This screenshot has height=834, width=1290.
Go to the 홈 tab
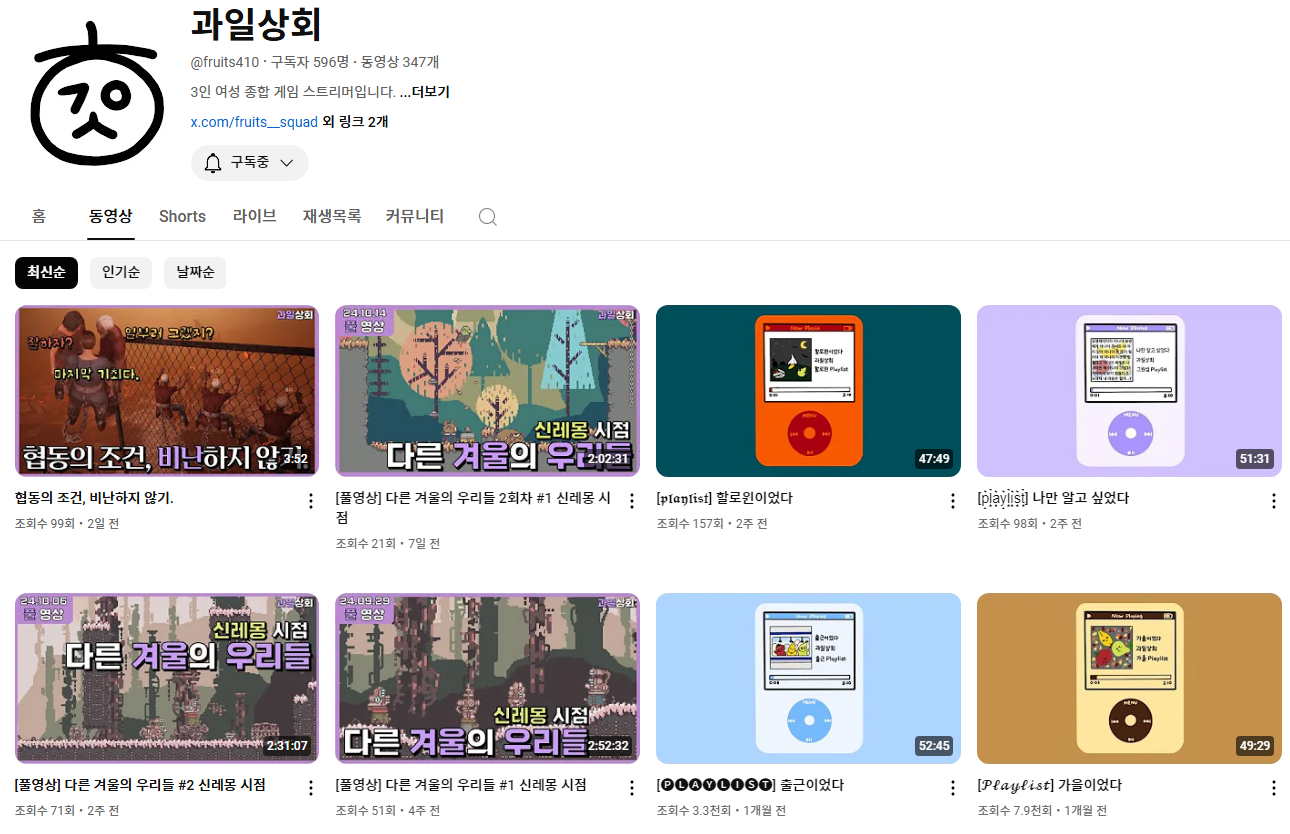tap(39, 216)
